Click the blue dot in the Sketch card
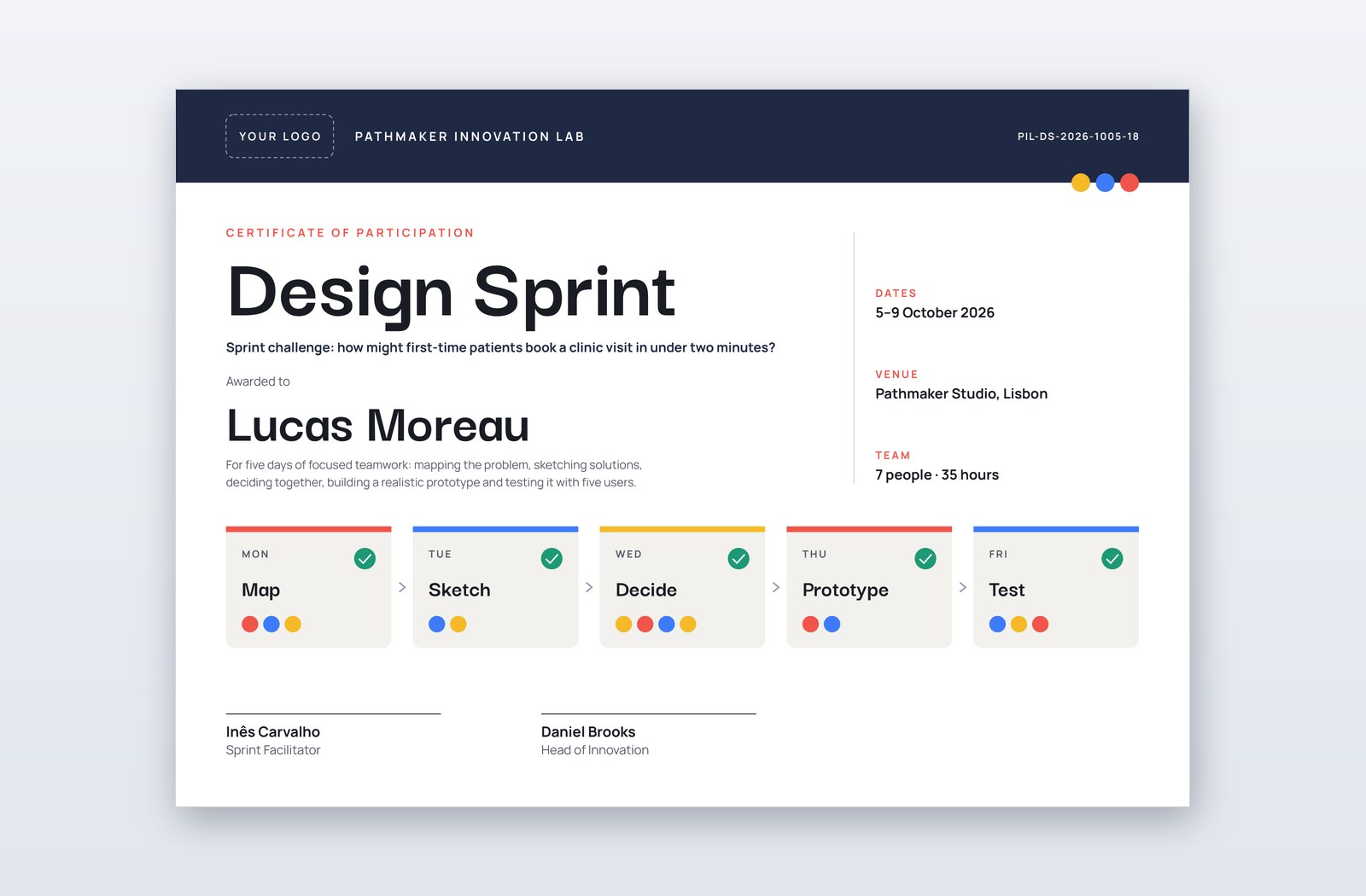The width and height of the screenshot is (1366, 896). [437, 625]
